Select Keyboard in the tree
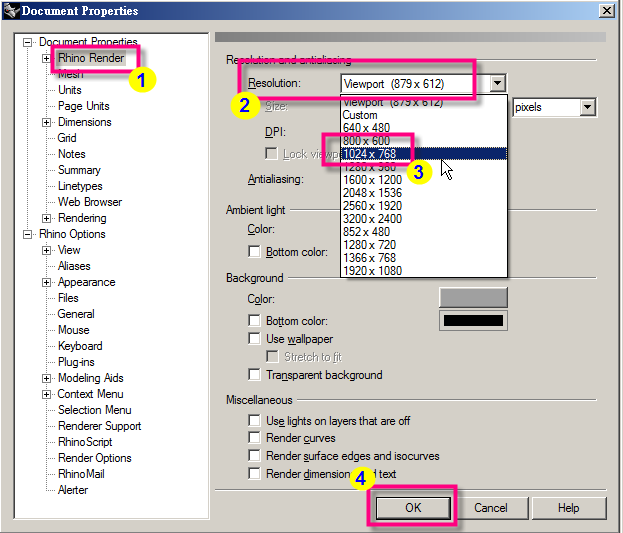This screenshot has width=623, height=533. click(80, 346)
